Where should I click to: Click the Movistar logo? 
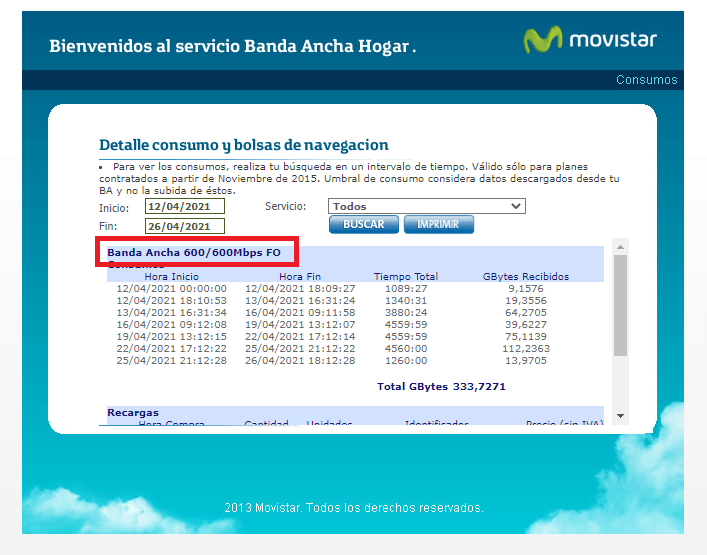590,40
